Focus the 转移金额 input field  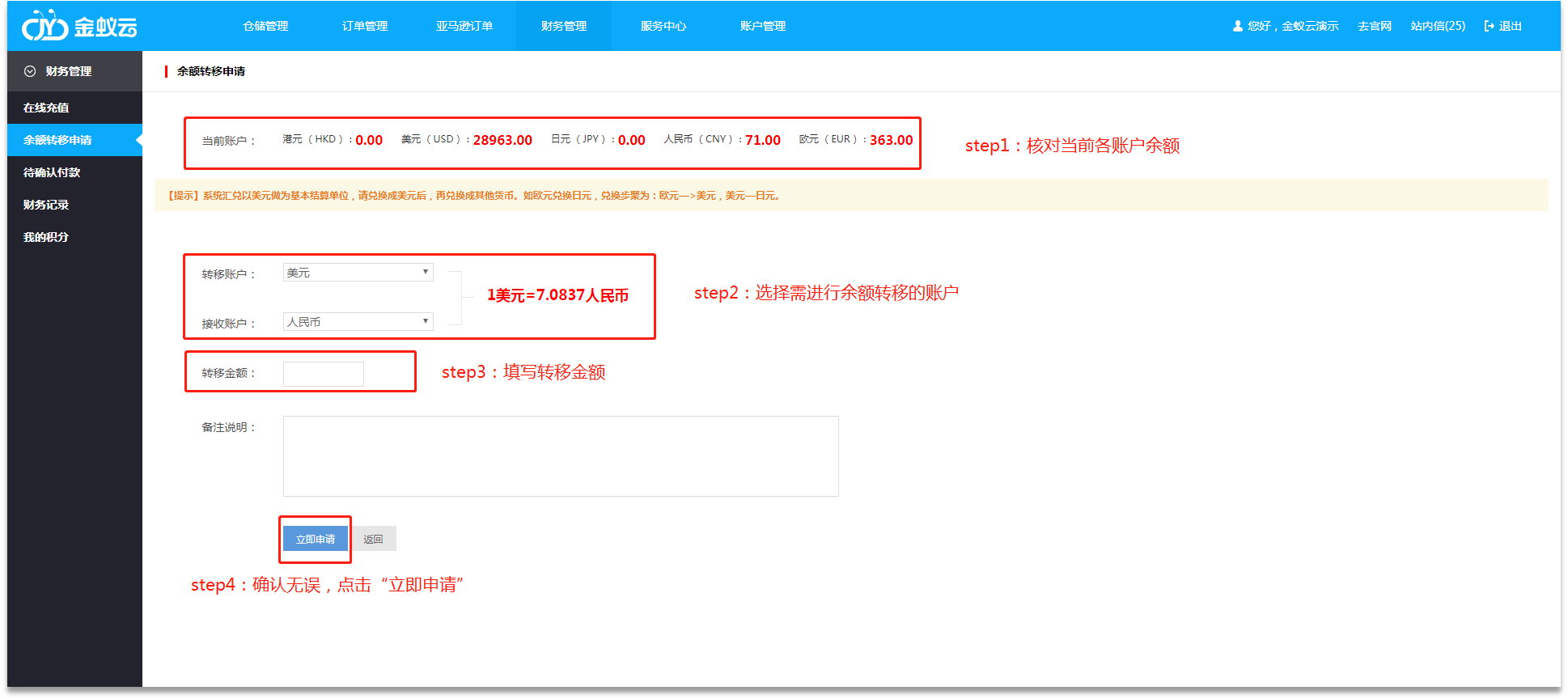coord(324,374)
